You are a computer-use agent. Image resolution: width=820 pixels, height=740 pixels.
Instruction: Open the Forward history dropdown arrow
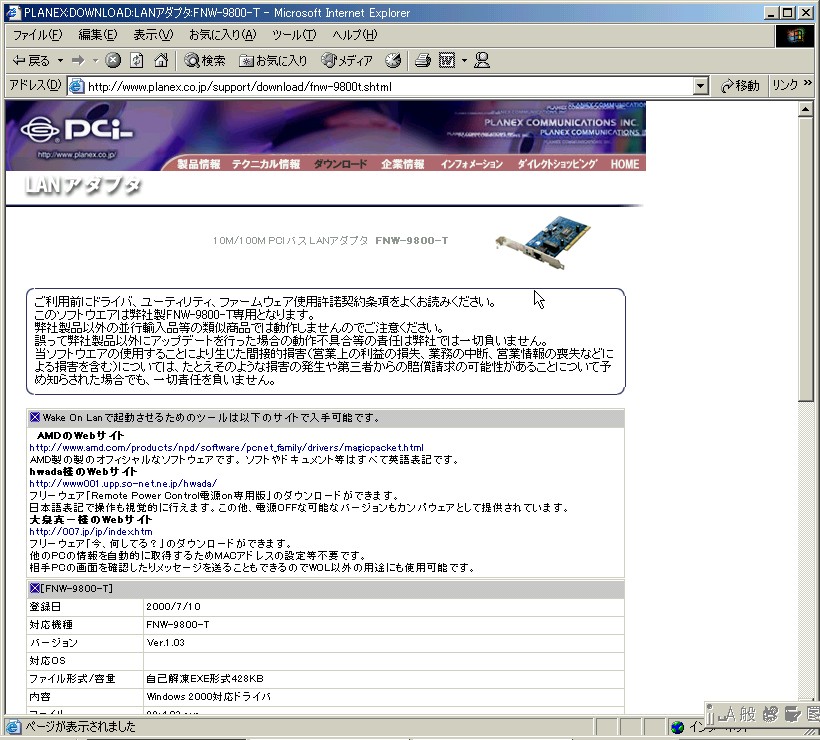pyautogui.click(x=95, y=61)
